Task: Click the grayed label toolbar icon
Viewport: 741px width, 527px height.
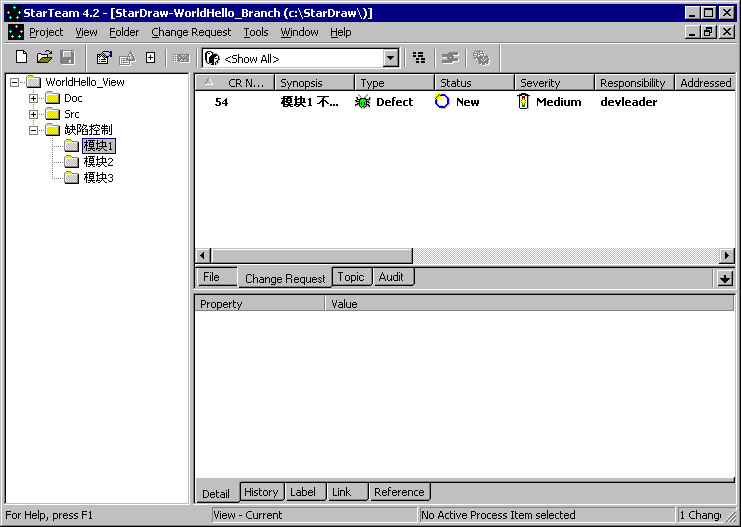Action: pos(181,58)
